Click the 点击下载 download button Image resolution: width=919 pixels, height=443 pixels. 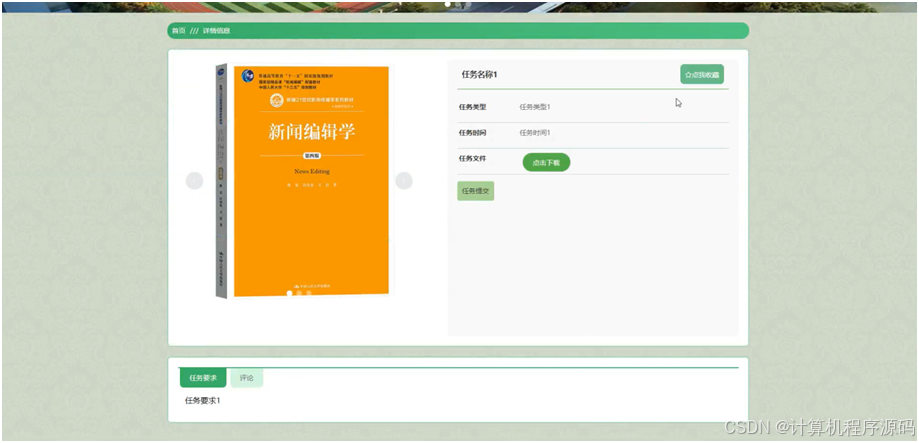(x=546, y=162)
